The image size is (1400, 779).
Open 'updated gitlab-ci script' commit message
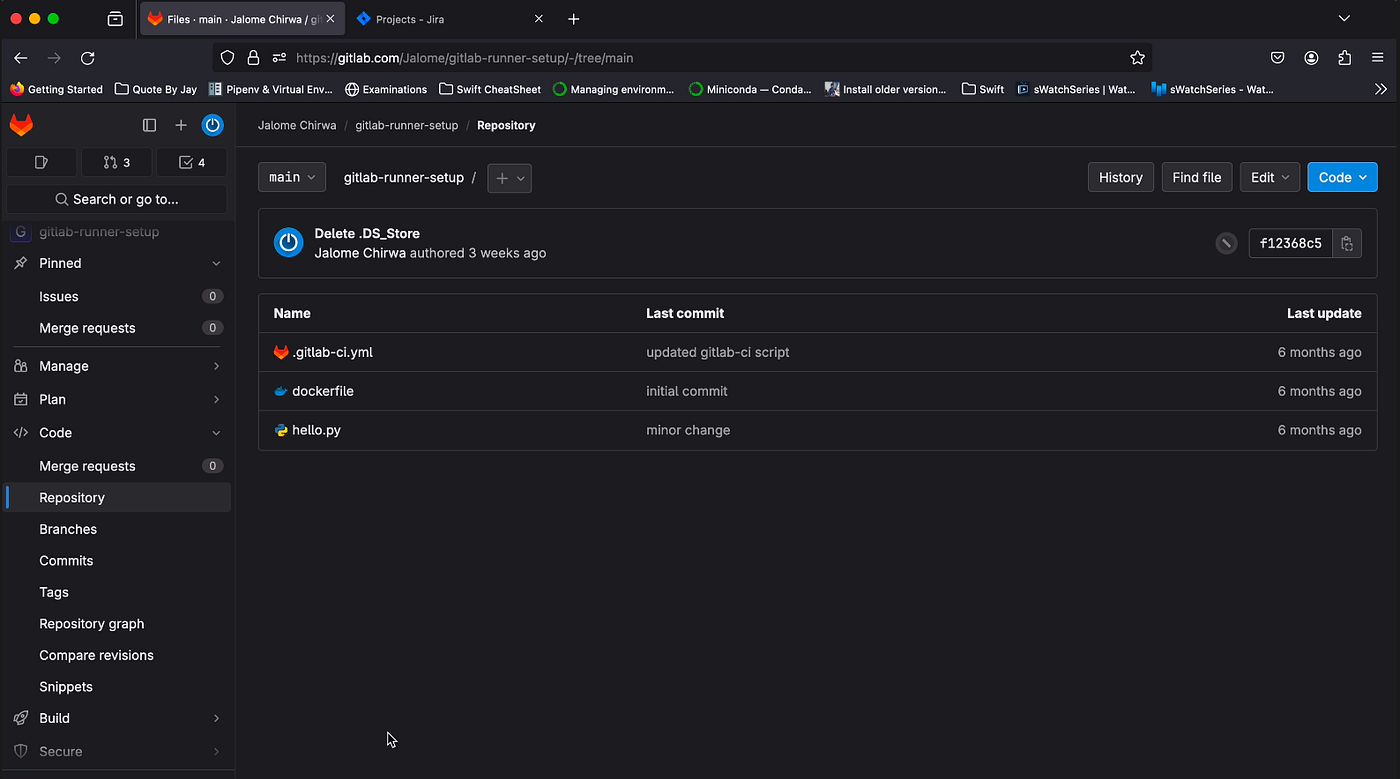coord(718,352)
